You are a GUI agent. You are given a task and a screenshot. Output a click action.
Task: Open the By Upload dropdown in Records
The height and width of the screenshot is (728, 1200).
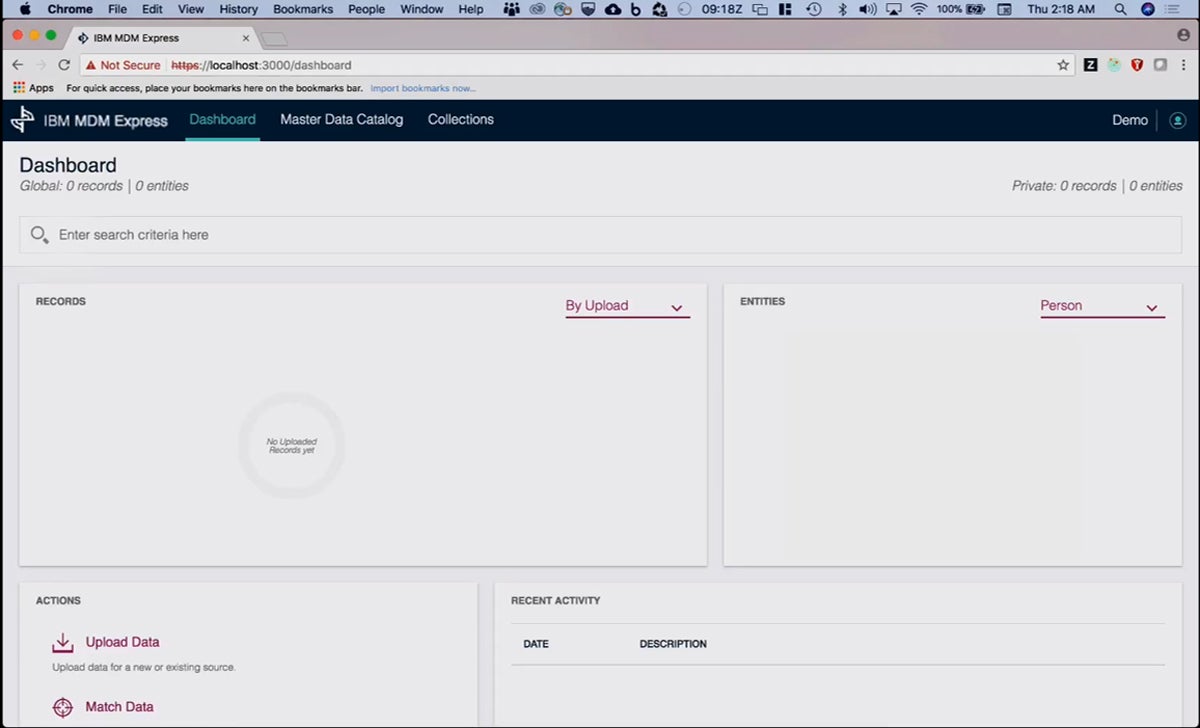click(x=628, y=307)
